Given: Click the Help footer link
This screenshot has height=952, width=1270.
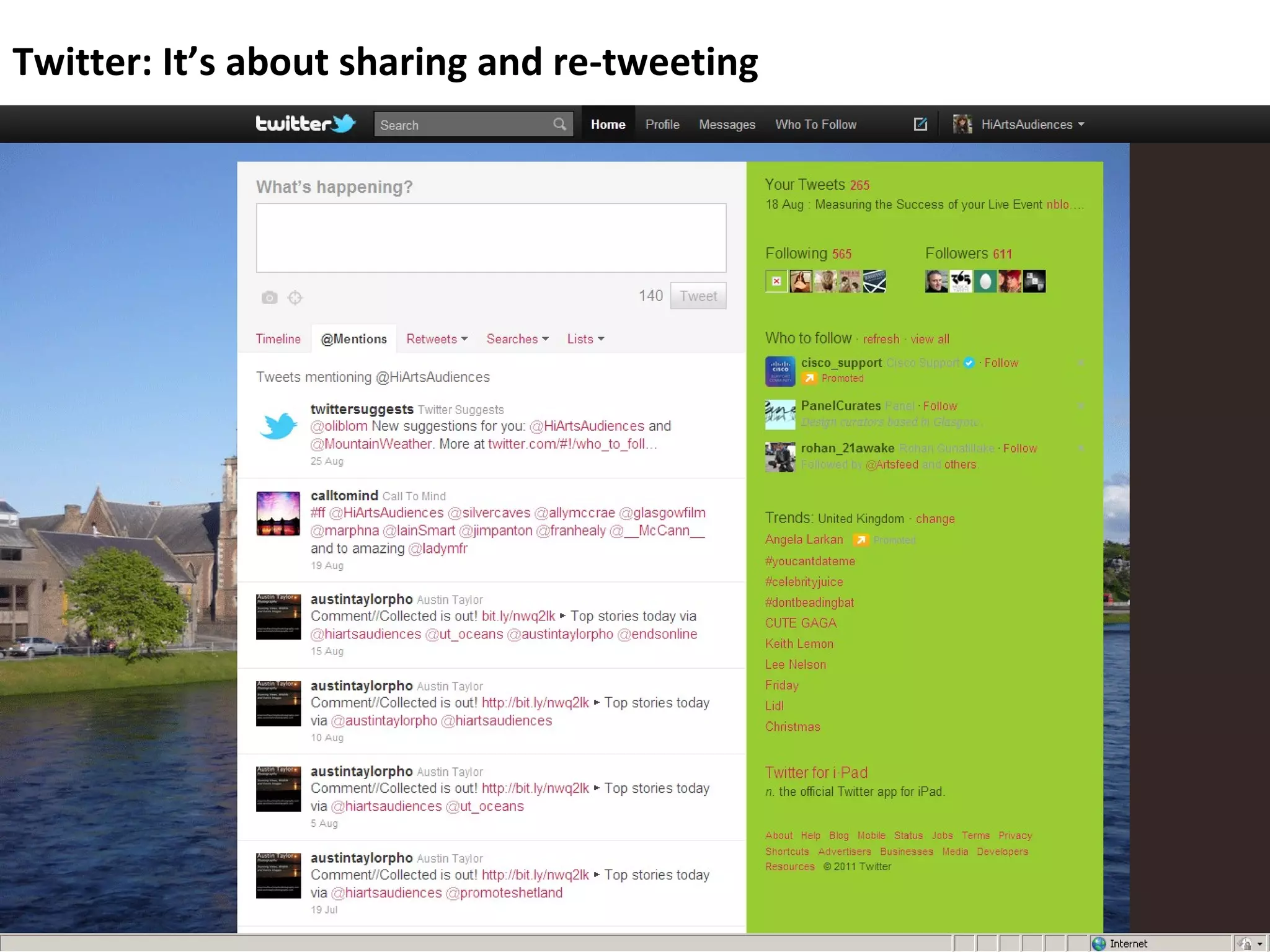Looking at the screenshot, I should coord(810,835).
